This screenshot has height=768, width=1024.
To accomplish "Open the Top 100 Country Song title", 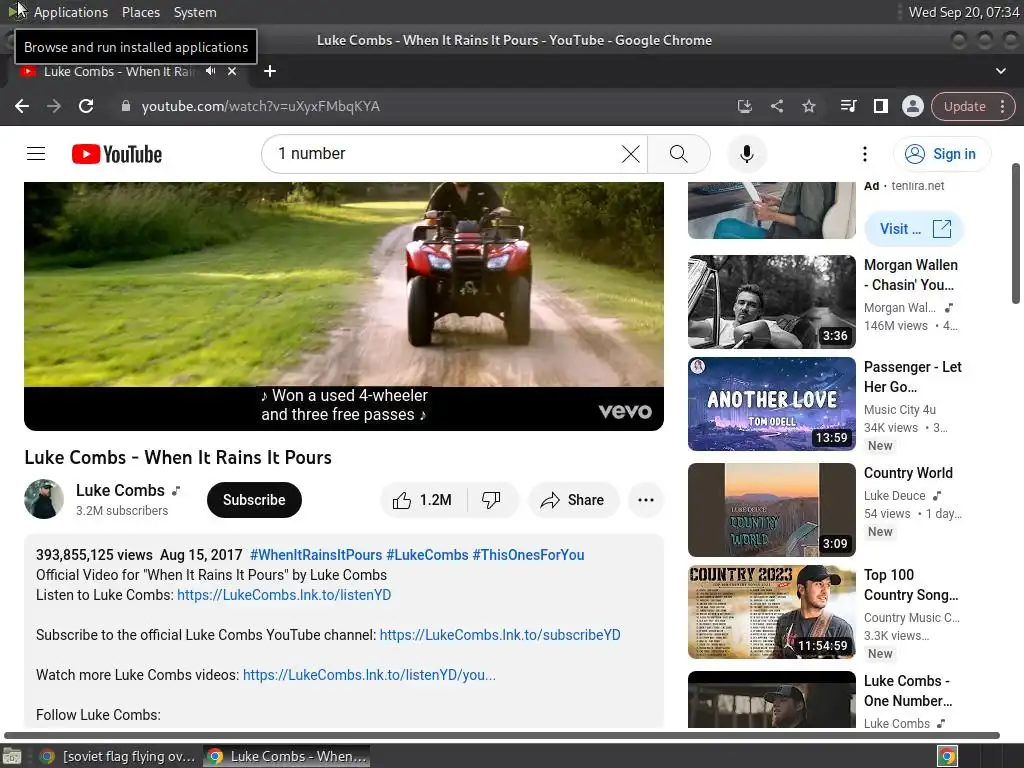I will pyautogui.click(x=911, y=585).
